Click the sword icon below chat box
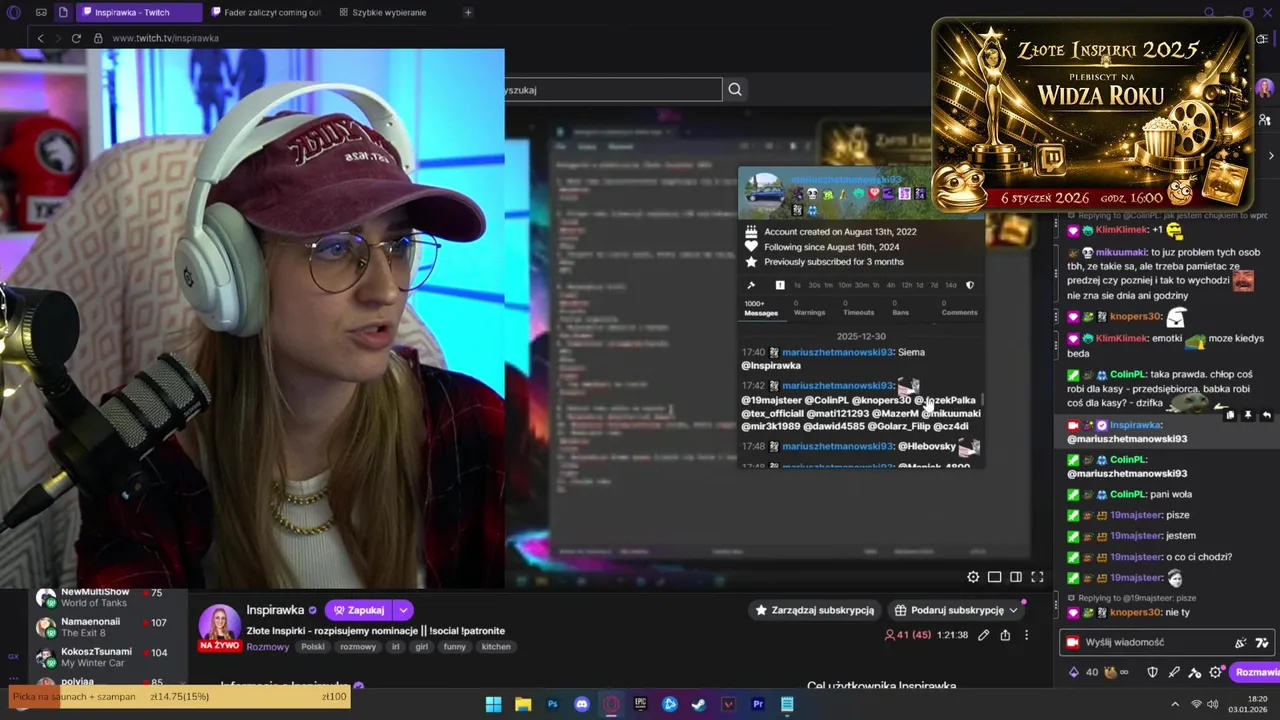 [x=1174, y=672]
